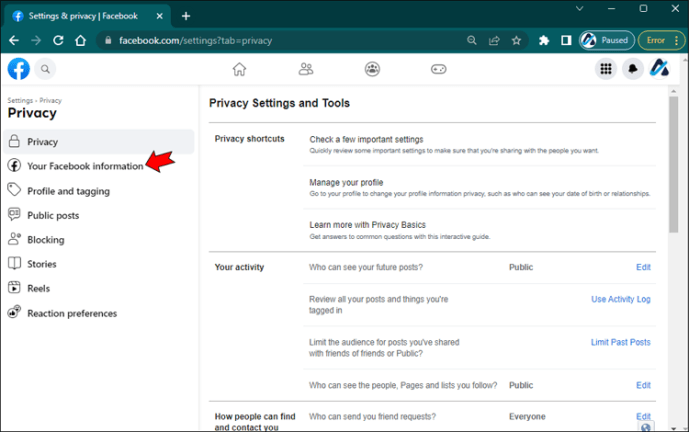The height and width of the screenshot is (432, 689).
Task: Click the page vertical scrollbar thumb
Action: point(673,164)
